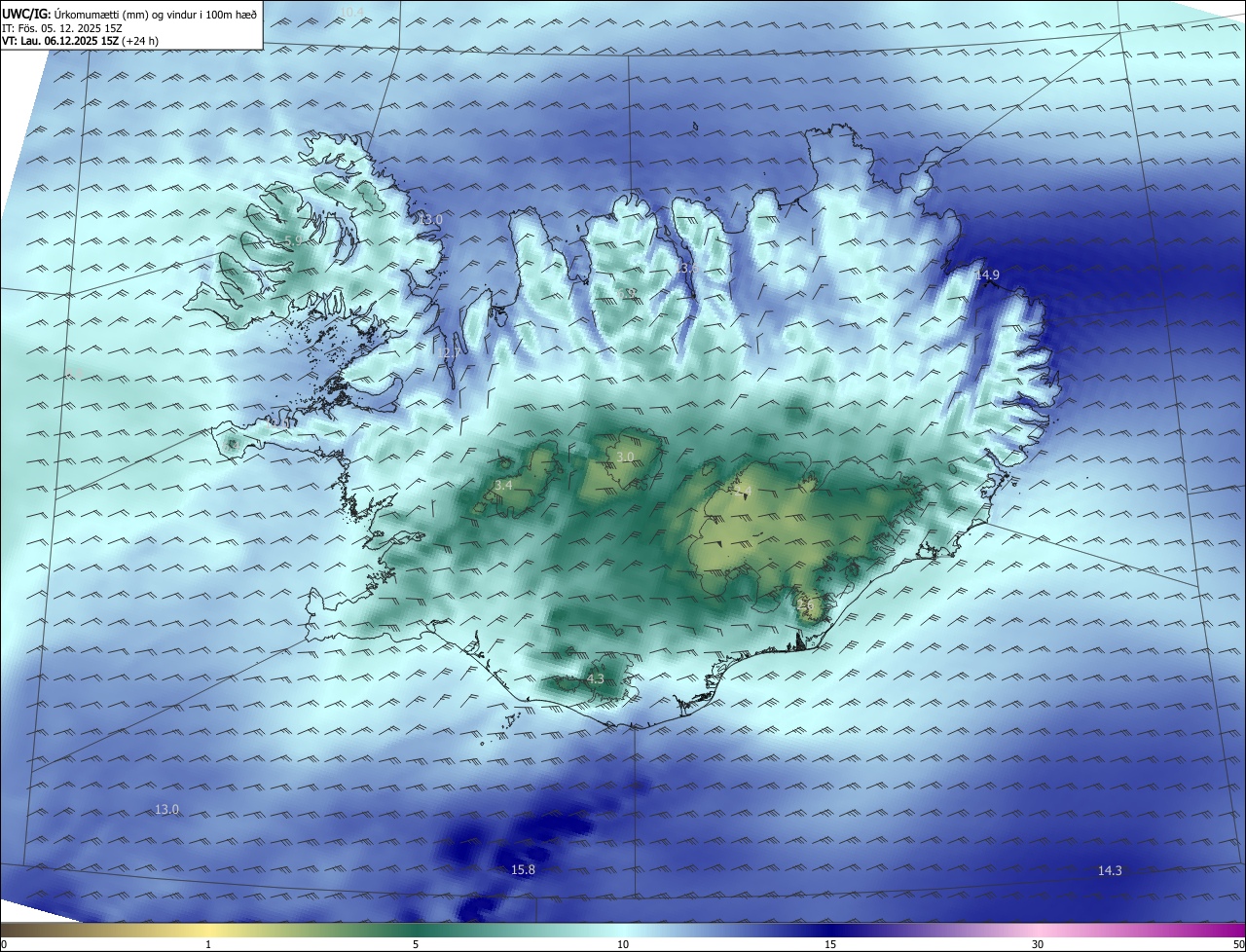Click the 4.3 value on the southern glacier
Viewport: 1246px width, 952px height.
click(596, 678)
